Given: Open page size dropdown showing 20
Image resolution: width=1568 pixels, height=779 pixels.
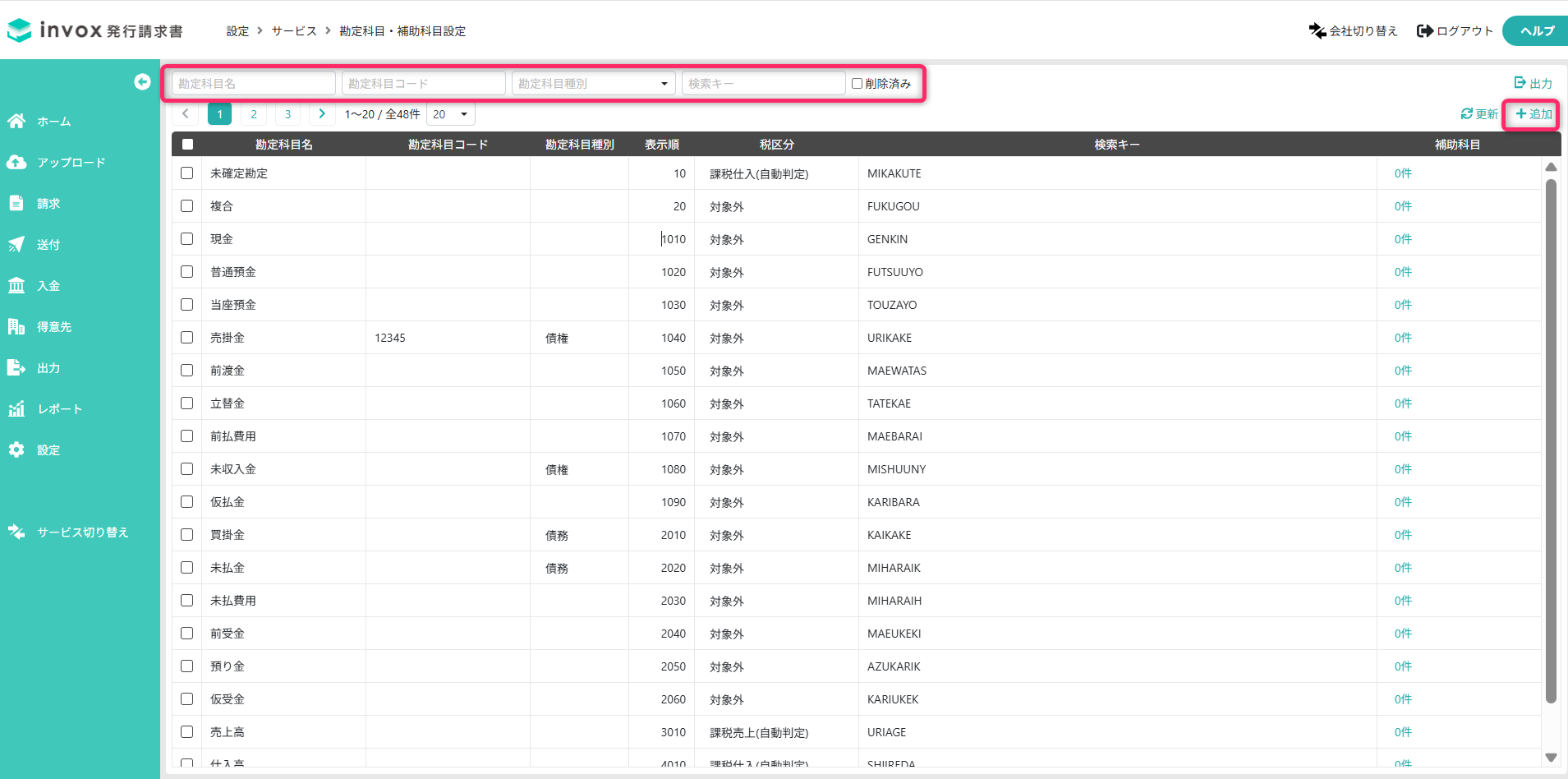Looking at the screenshot, I should tap(450, 114).
